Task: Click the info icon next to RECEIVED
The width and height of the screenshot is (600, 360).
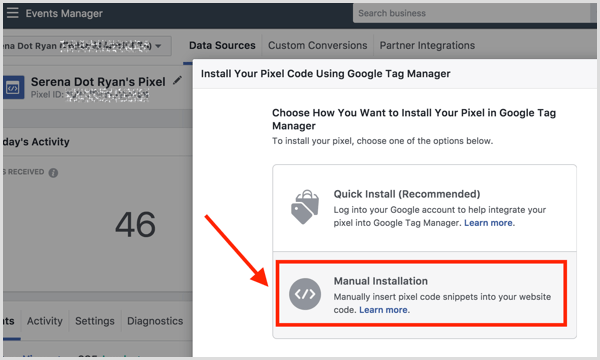Action: click(53, 173)
